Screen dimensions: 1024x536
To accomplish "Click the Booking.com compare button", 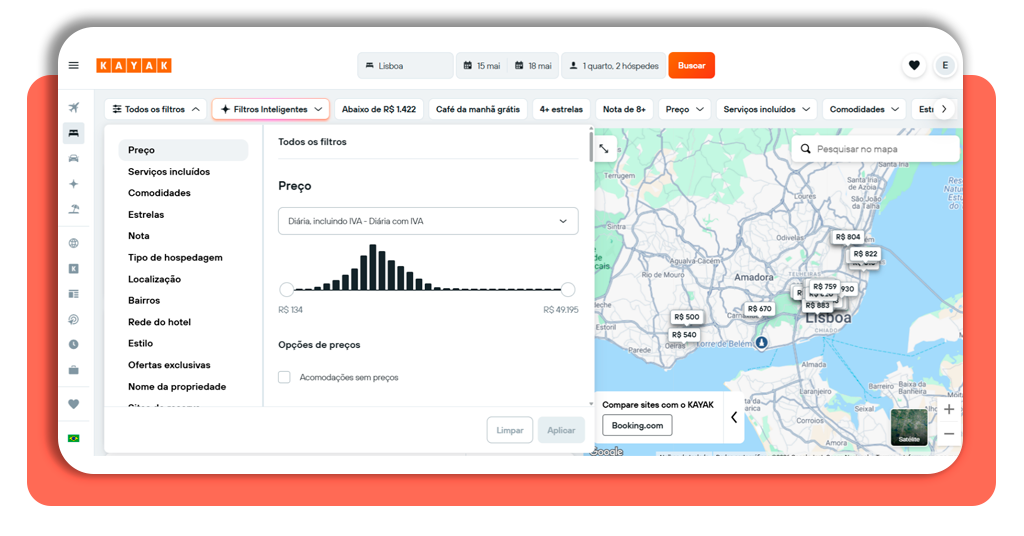I will 637,426.
